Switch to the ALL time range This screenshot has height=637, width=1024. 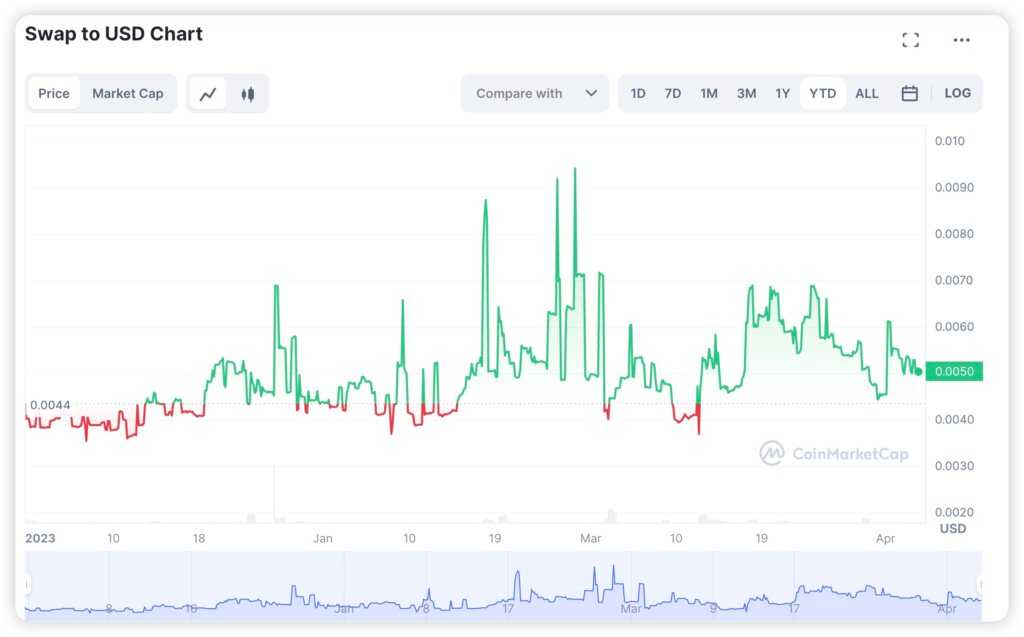tap(866, 93)
